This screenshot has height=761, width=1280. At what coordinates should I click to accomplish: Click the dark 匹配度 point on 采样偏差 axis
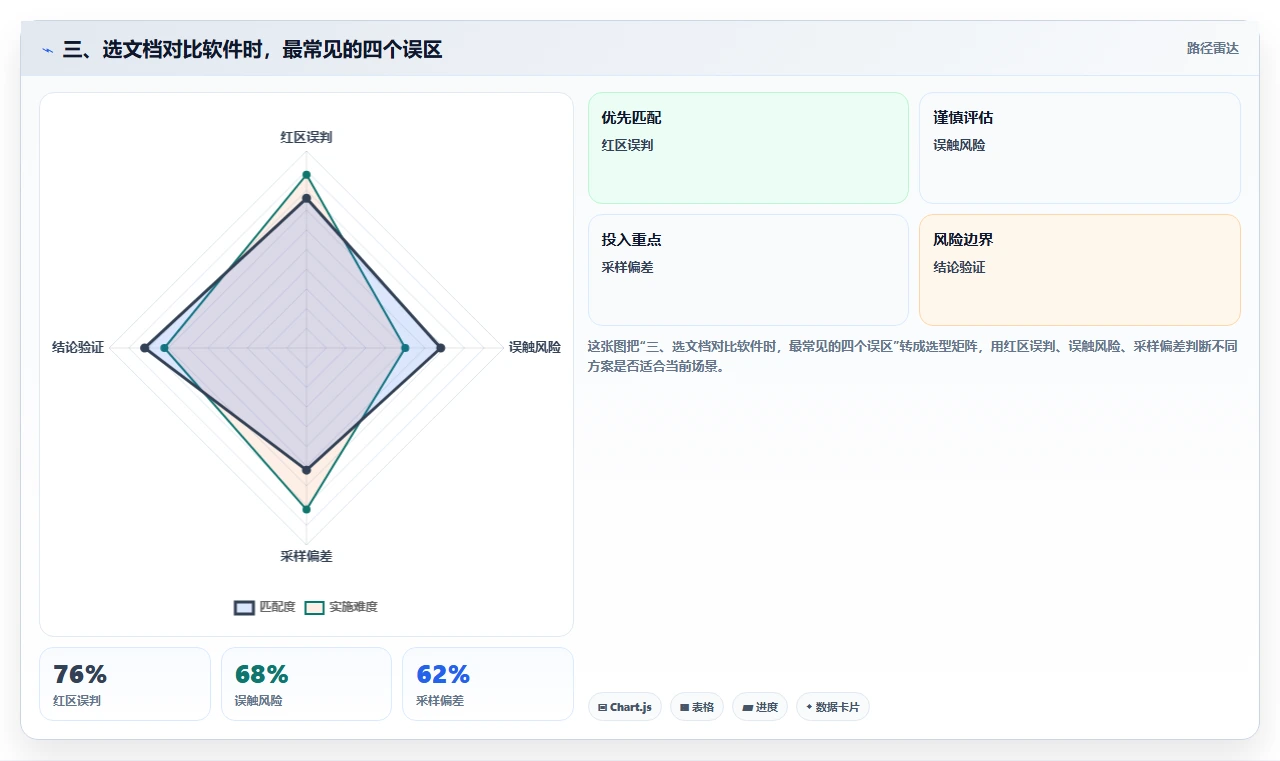[x=306, y=469]
